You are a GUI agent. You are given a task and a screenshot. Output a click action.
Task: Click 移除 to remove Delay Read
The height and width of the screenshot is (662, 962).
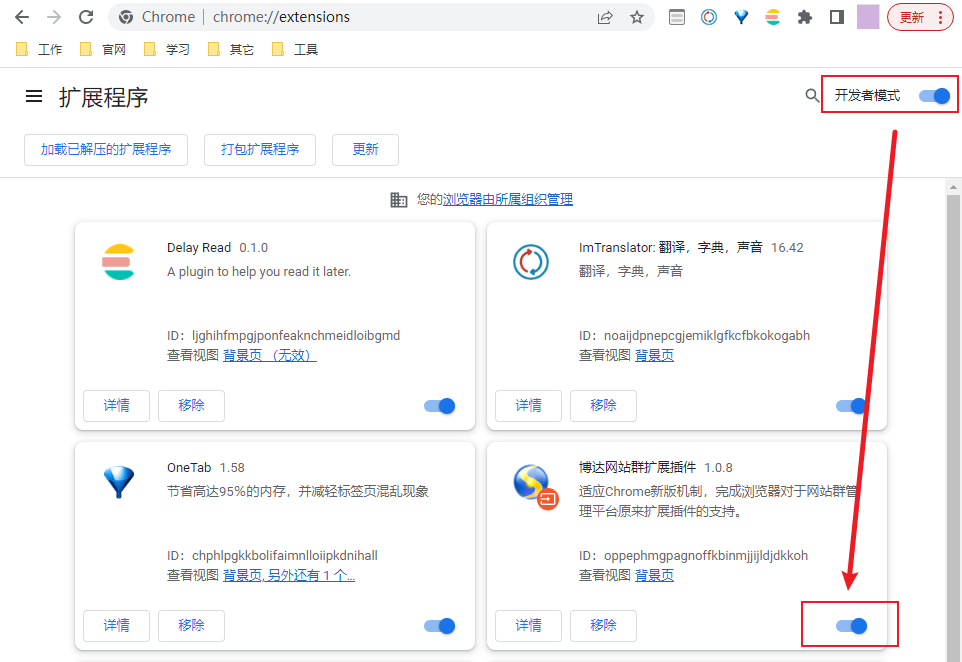(191, 406)
